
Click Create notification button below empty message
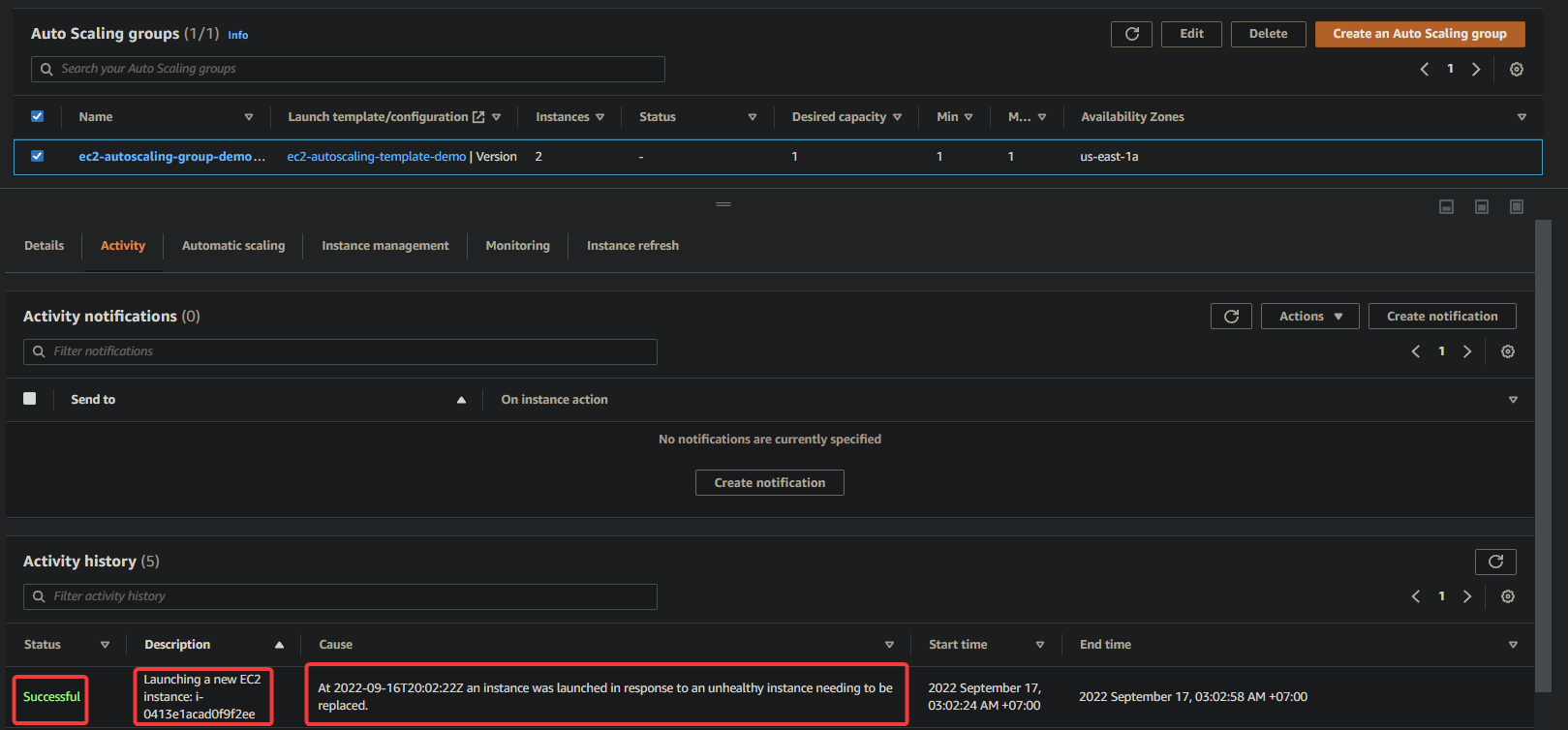(770, 483)
